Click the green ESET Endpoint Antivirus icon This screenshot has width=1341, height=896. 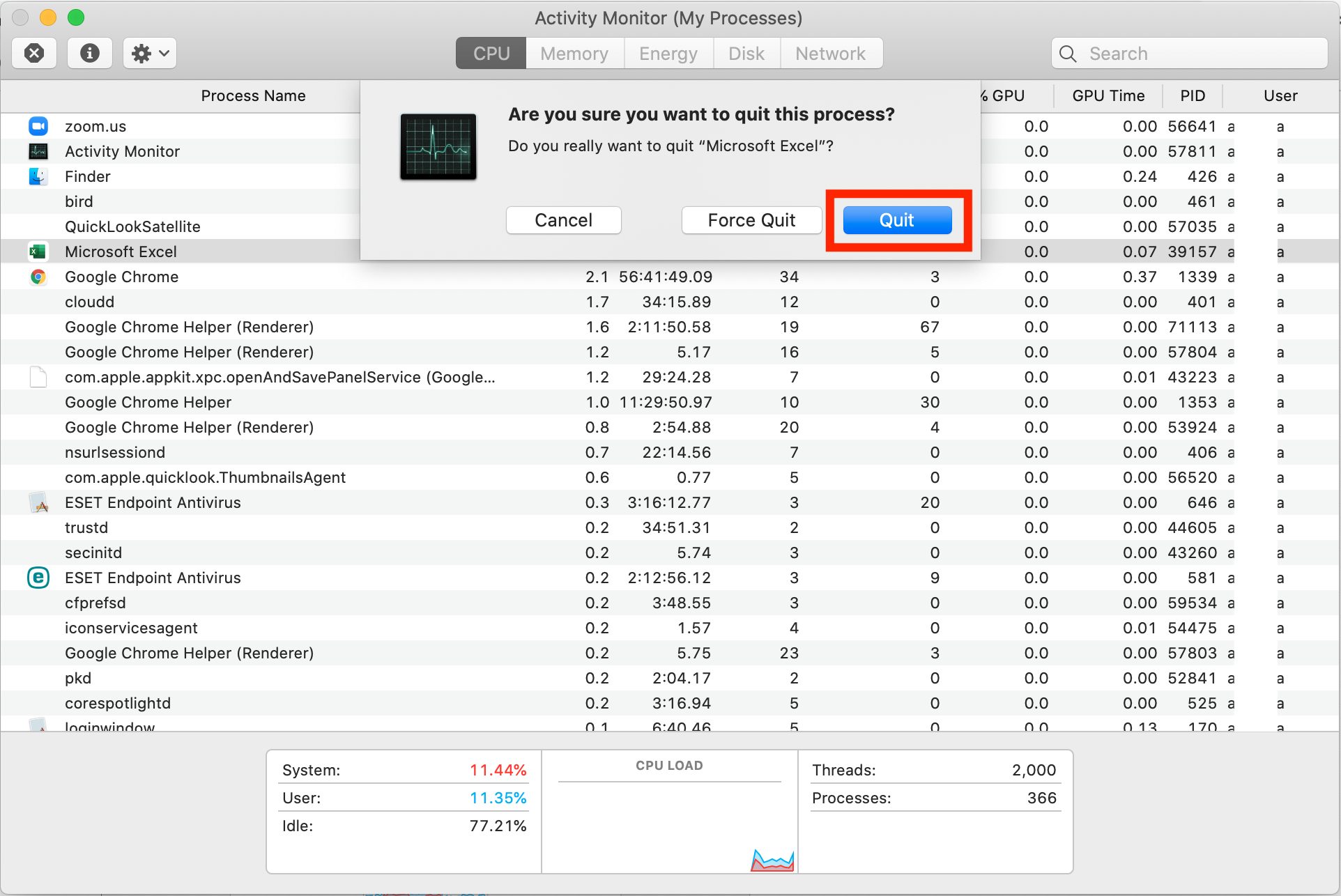point(38,578)
